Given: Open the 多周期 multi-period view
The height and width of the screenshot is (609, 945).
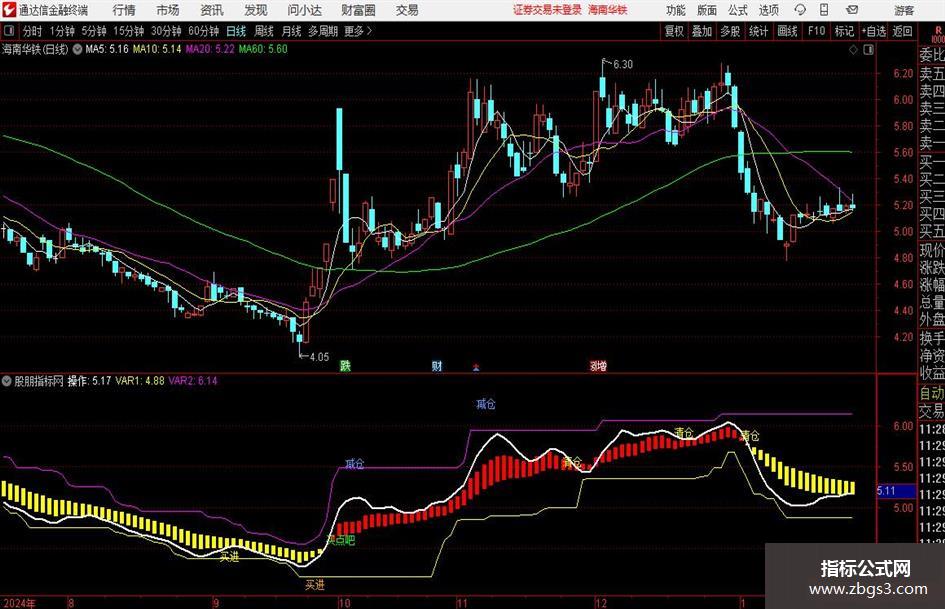Looking at the screenshot, I should [x=323, y=31].
